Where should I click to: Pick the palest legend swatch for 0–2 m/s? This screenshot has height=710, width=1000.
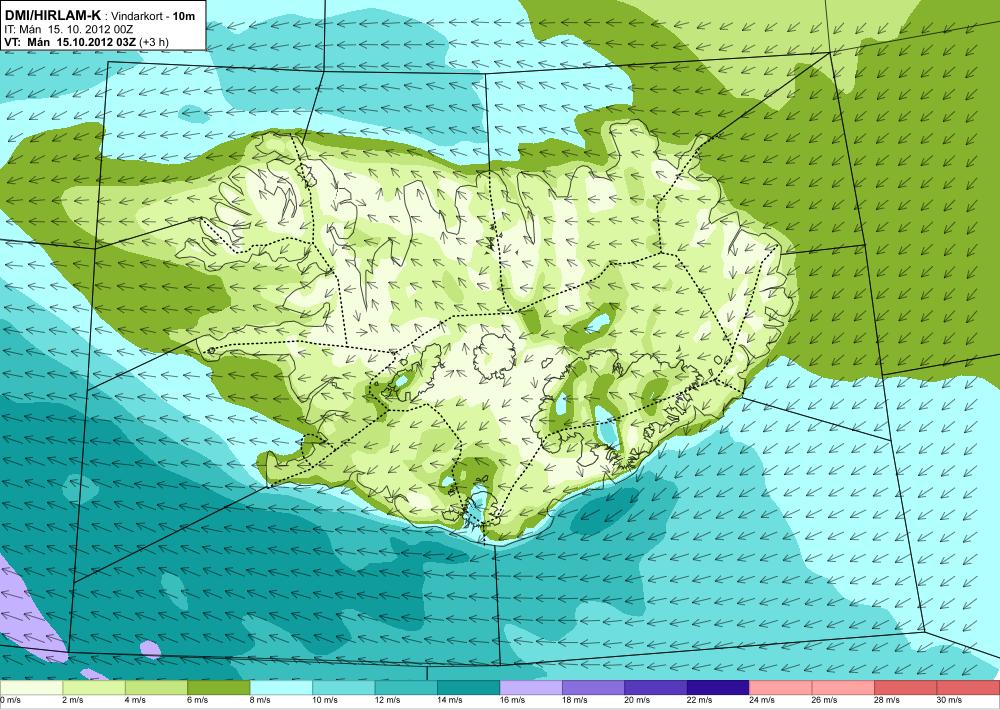[31, 688]
